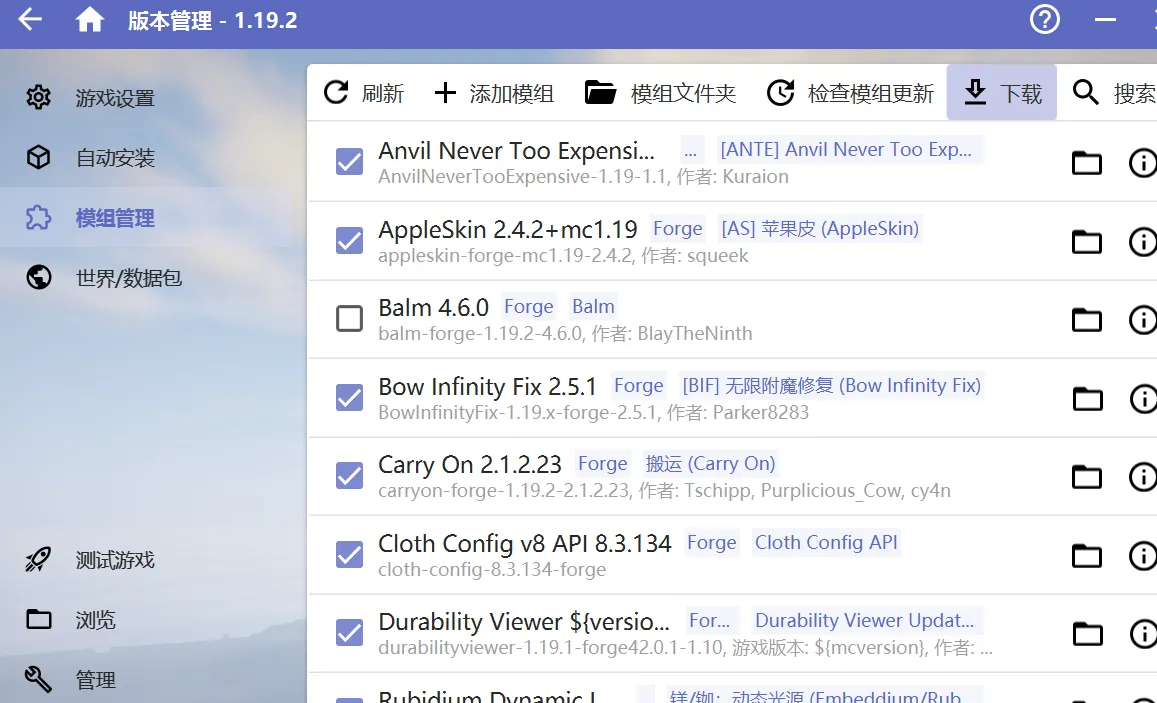Image resolution: width=1157 pixels, height=703 pixels.
Task: Click the 版本管理 - 1.19.2 title
Action: point(213,21)
